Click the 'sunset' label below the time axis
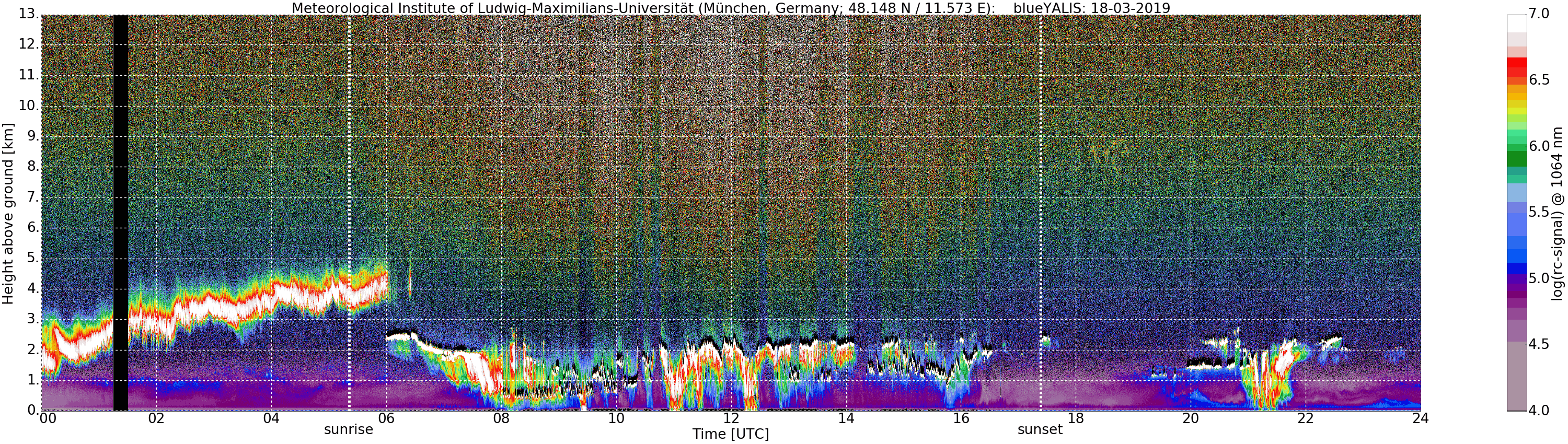This screenshot has width=1568, height=444. (x=1040, y=429)
